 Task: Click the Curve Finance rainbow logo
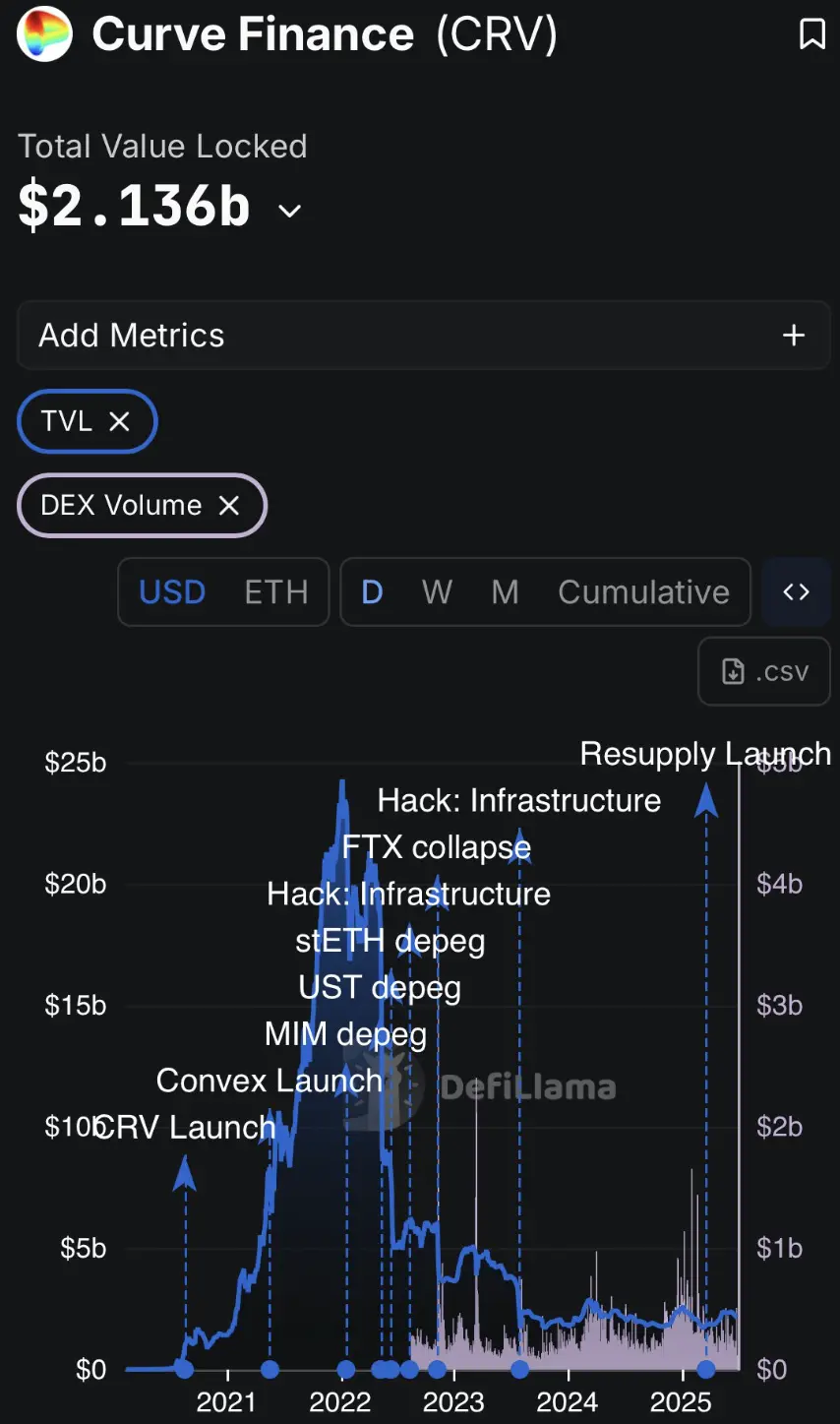coord(45,33)
